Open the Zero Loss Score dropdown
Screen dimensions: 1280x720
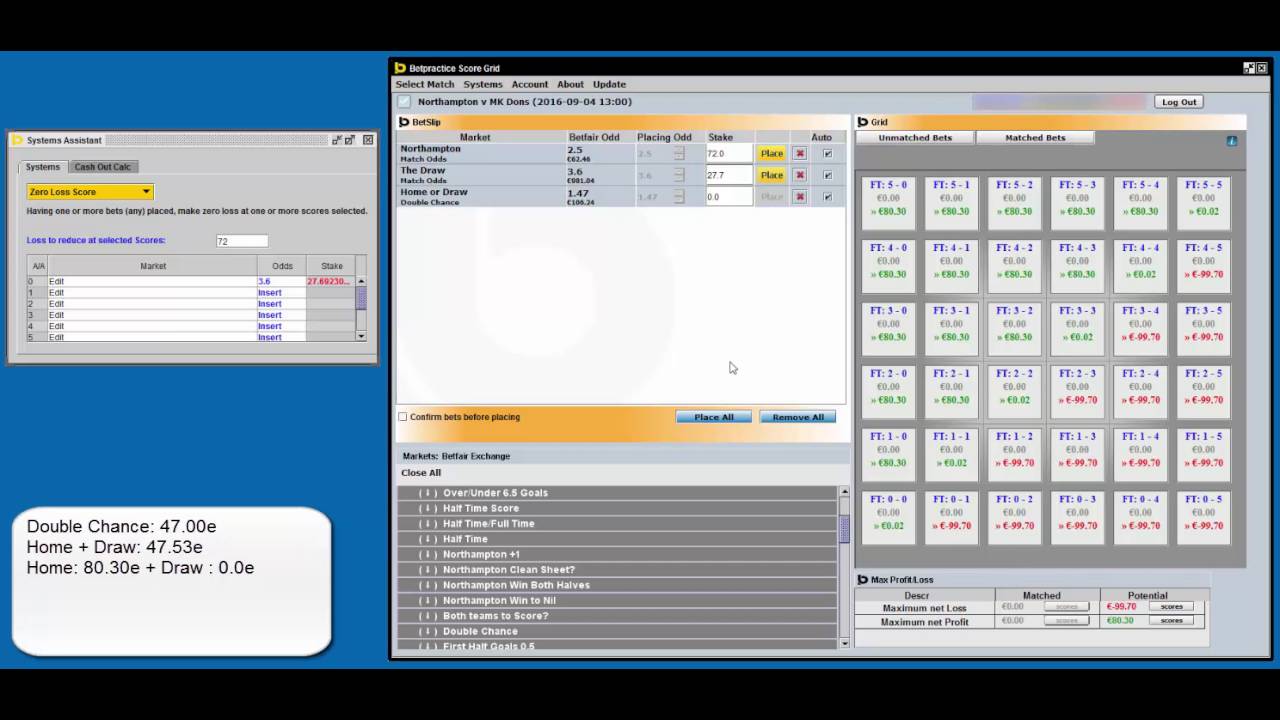(90, 192)
